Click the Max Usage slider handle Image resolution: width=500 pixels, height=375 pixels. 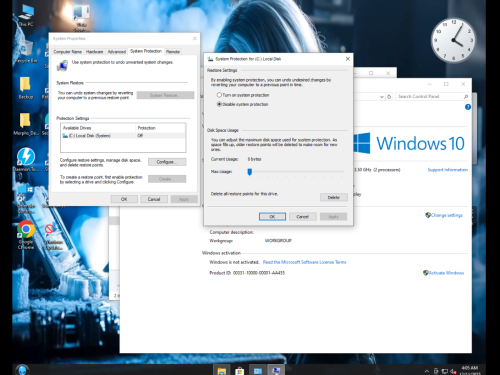250,172
